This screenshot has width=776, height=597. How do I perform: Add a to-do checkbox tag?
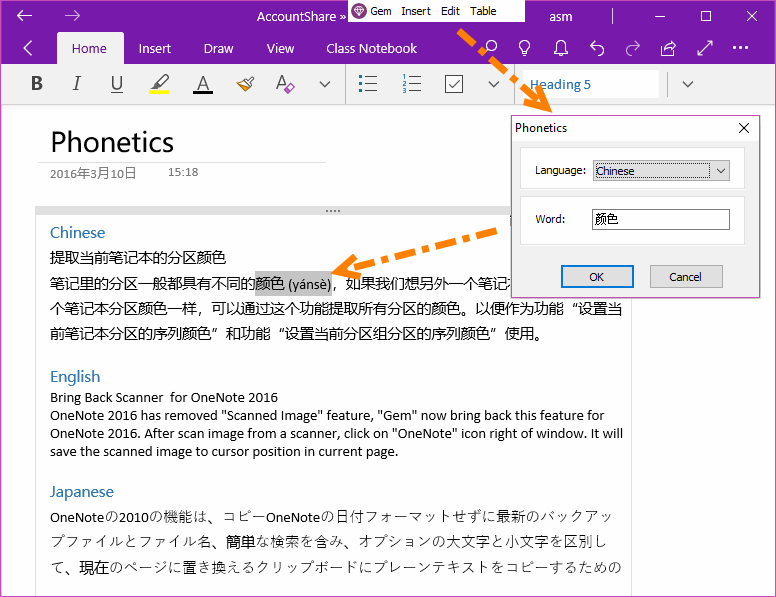click(x=454, y=84)
